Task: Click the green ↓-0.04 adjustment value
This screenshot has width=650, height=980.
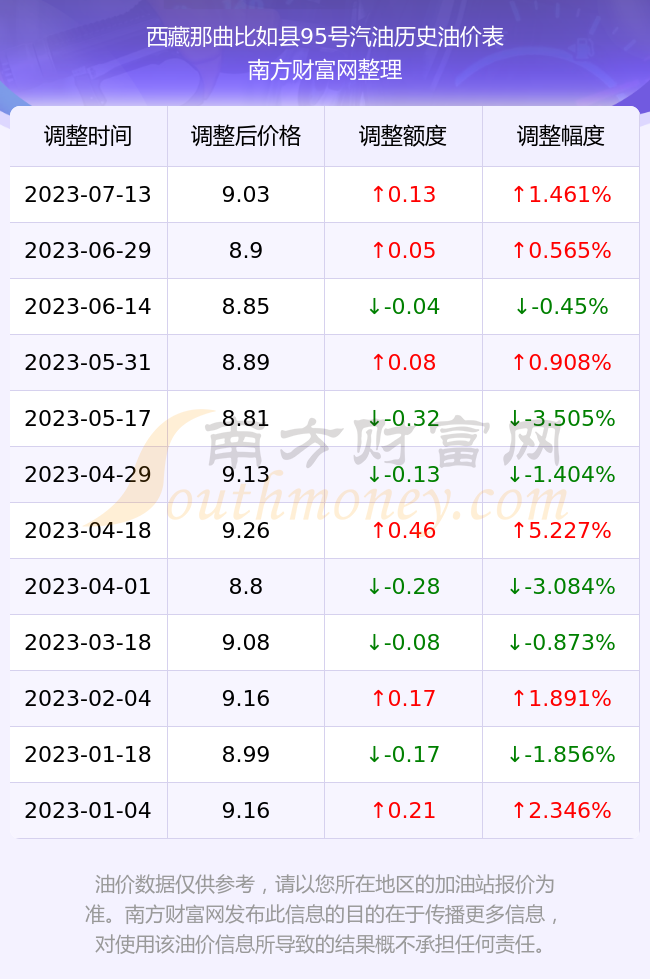Action: tap(403, 306)
